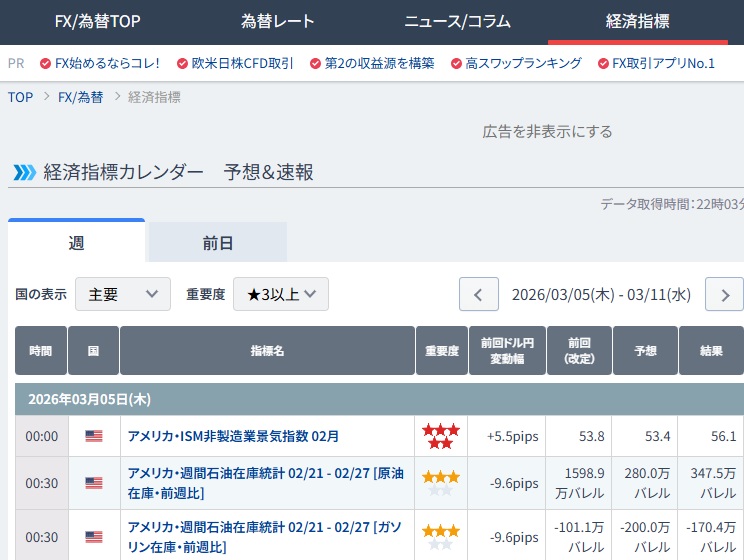Viewport: 744px width, 560px height.
Task: Open アメリカ・ISM非製造業景気指数 02月 link
Action: click(x=233, y=436)
